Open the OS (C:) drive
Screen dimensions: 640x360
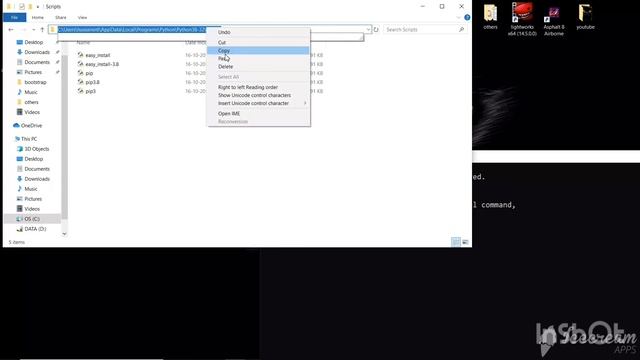pyautogui.click(x=32, y=219)
